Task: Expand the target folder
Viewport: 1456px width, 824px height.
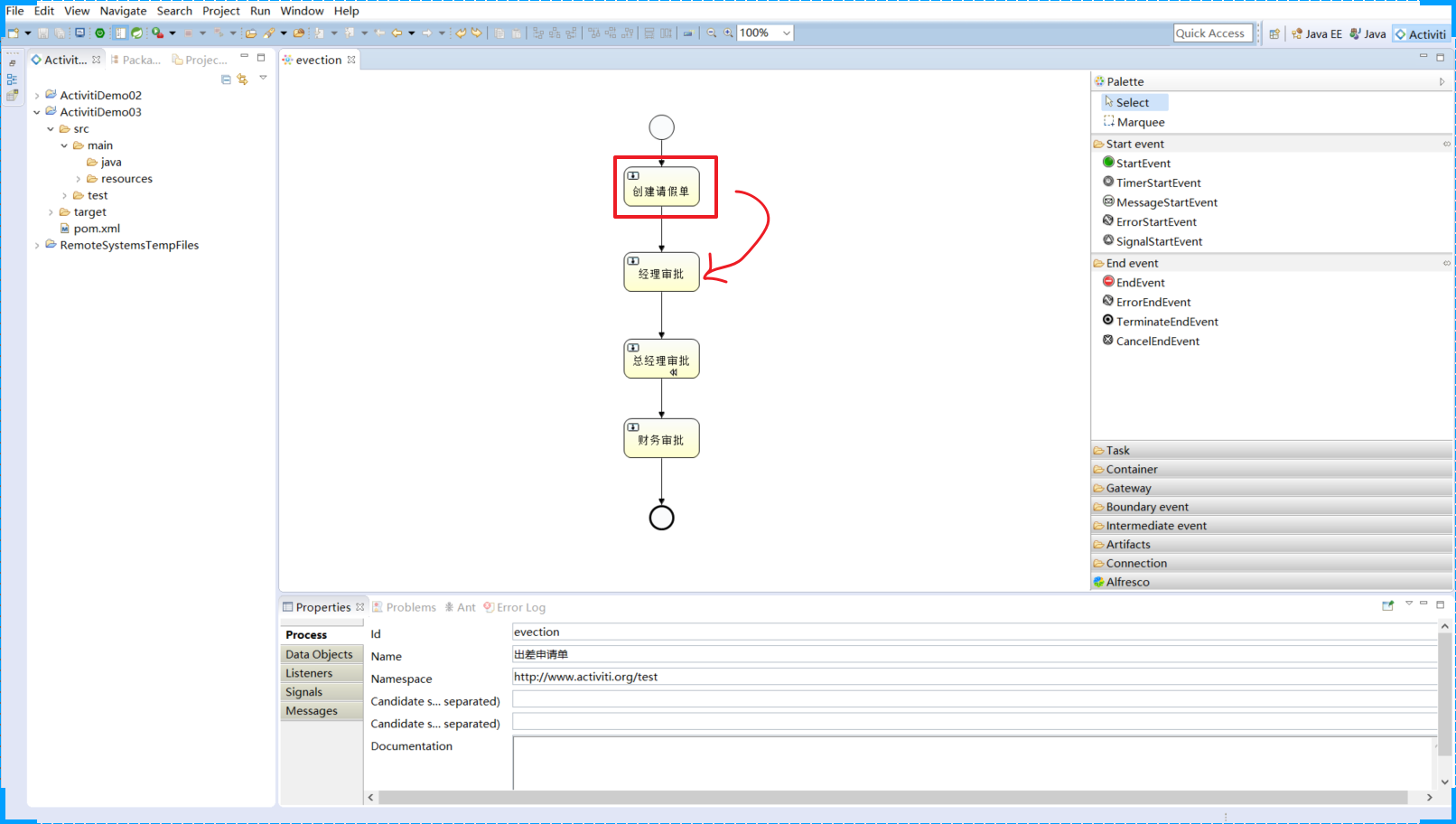Action: click(x=51, y=212)
